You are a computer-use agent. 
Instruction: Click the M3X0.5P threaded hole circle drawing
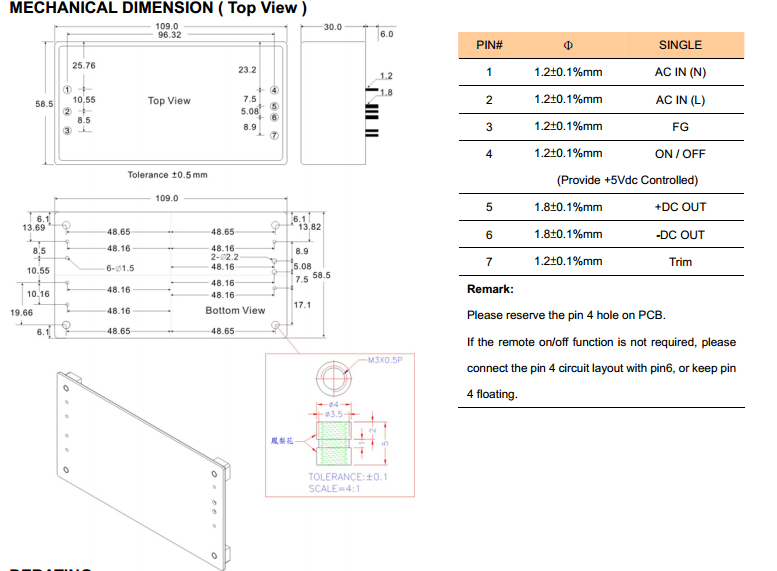tap(333, 378)
